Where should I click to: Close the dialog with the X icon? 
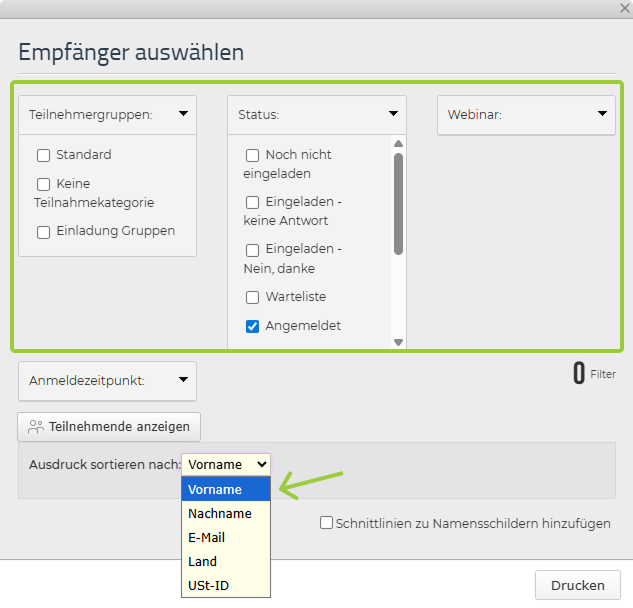pos(624,8)
